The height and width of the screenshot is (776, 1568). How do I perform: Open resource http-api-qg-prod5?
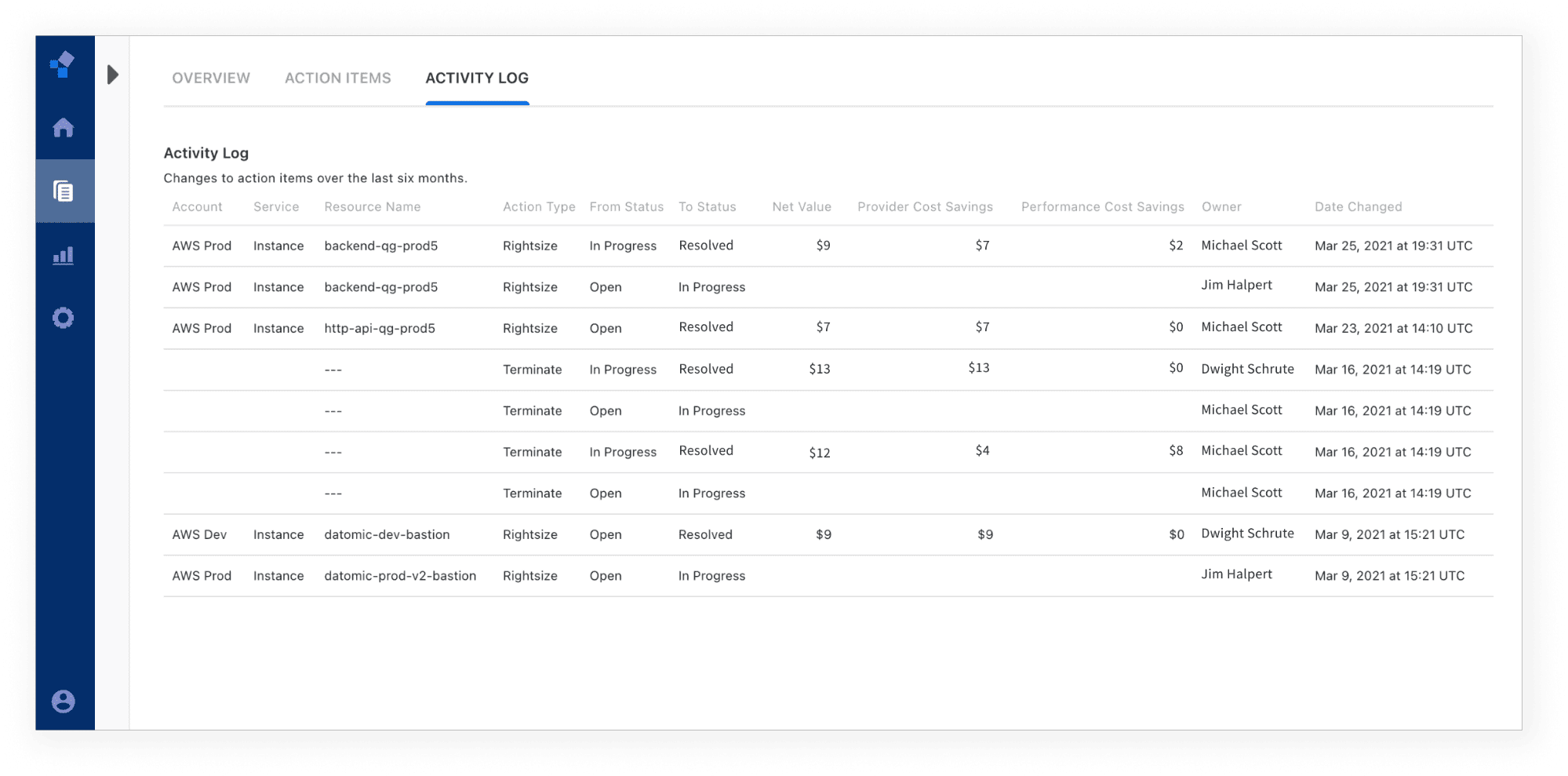(x=380, y=328)
